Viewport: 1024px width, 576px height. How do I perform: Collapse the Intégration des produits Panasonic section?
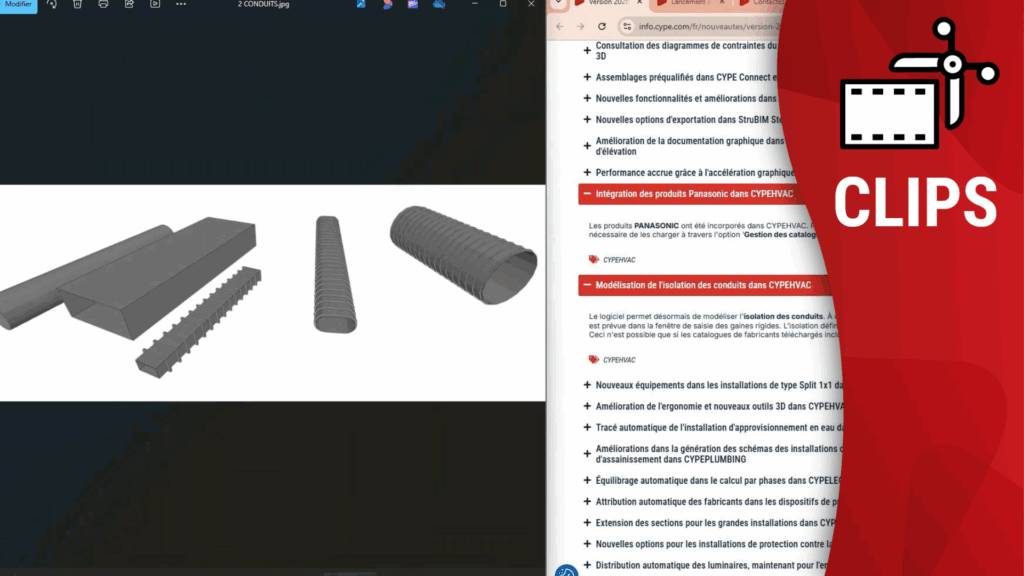tap(588, 194)
